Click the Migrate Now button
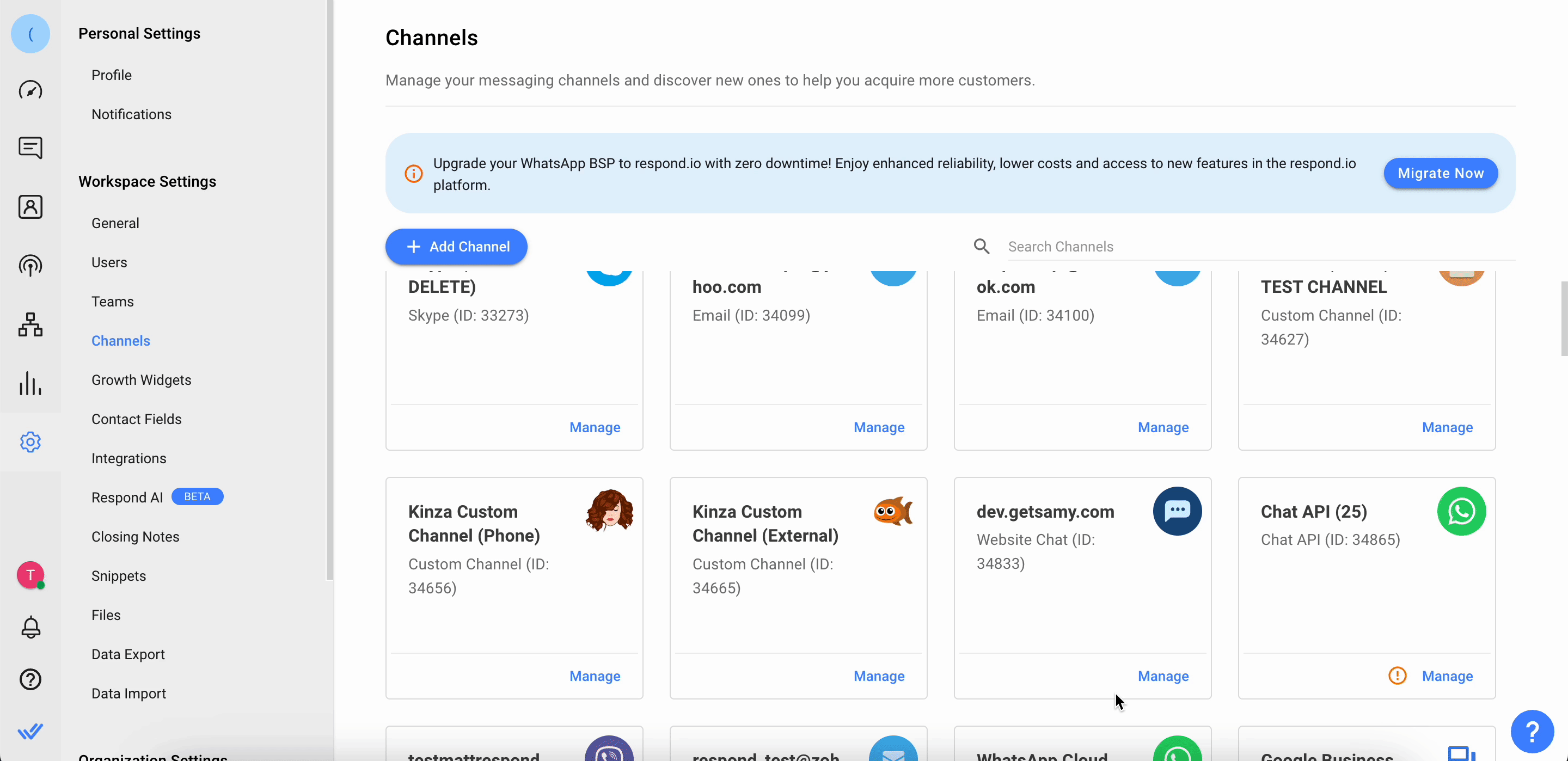The width and height of the screenshot is (1568, 761). coord(1440,174)
